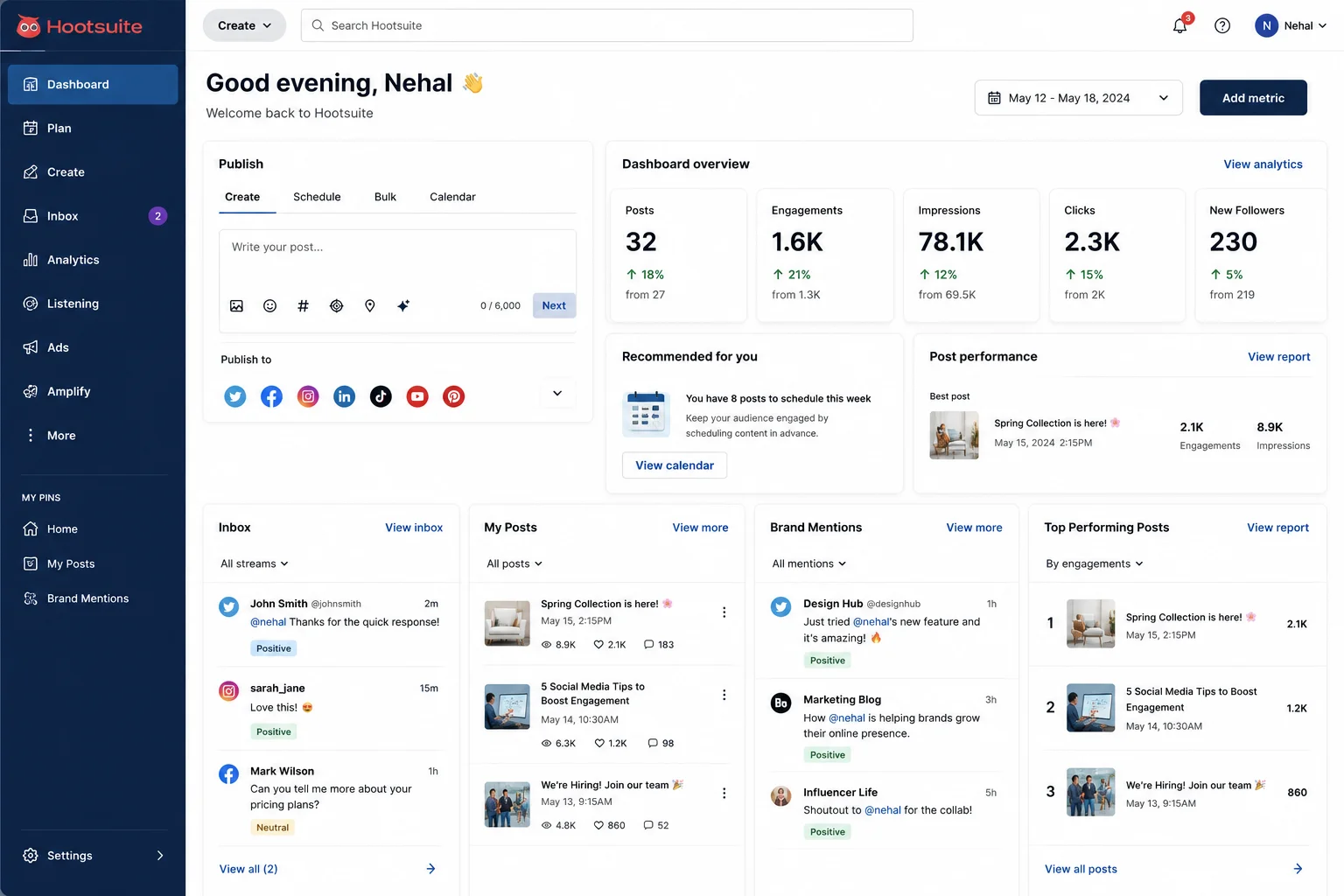Open Inbox in the sidebar

coord(93,216)
